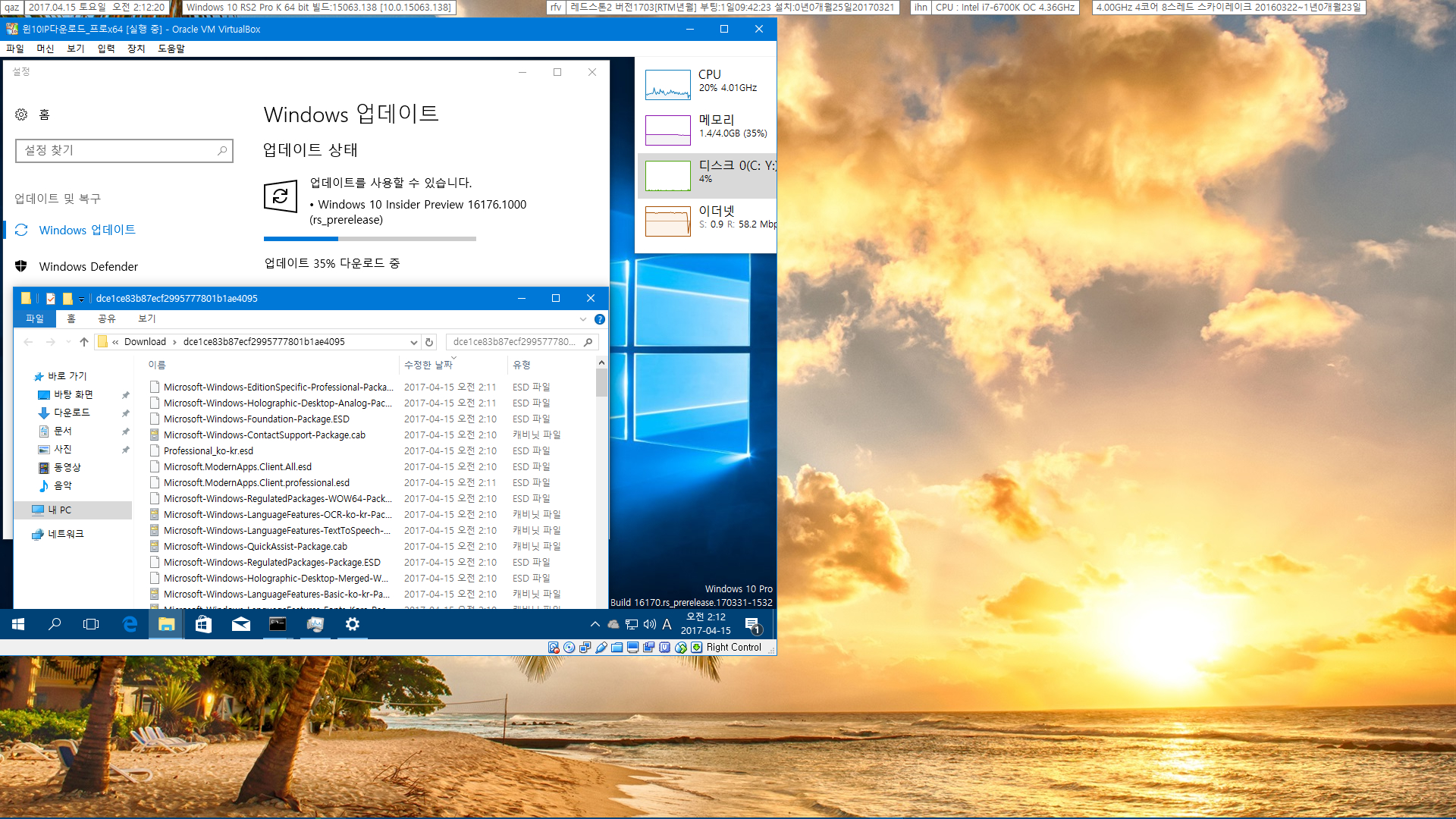
Task: Open Task View on the guest taskbar
Action: [91, 624]
